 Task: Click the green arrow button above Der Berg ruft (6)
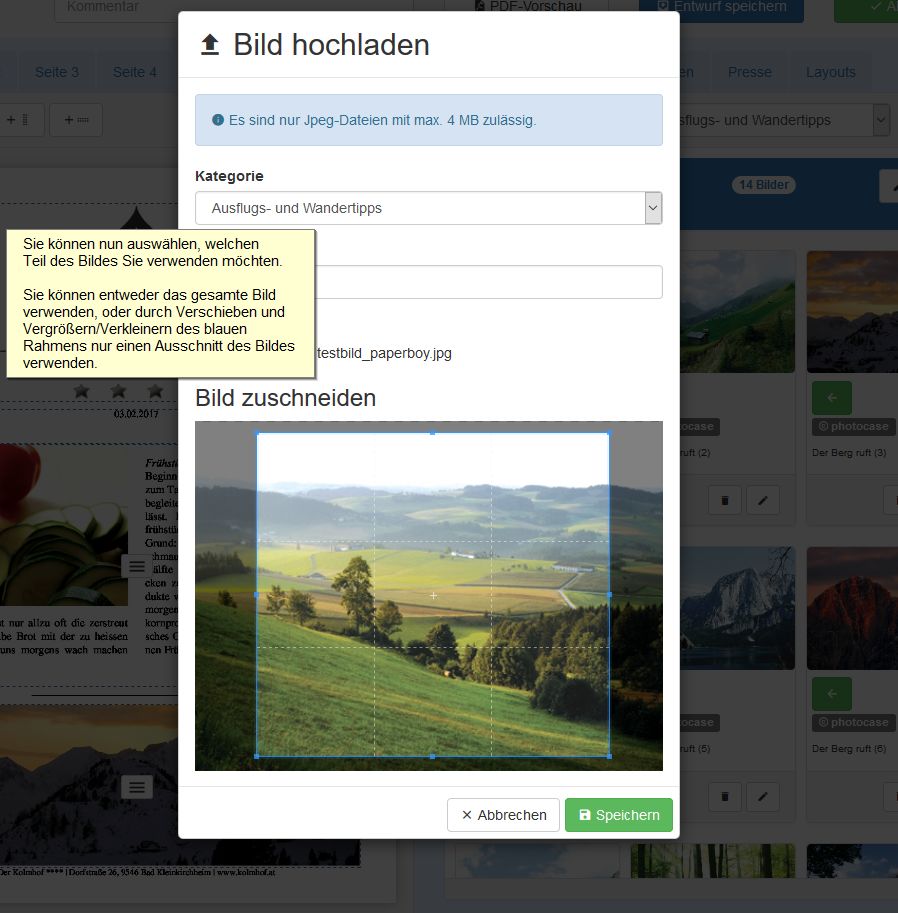831,693
